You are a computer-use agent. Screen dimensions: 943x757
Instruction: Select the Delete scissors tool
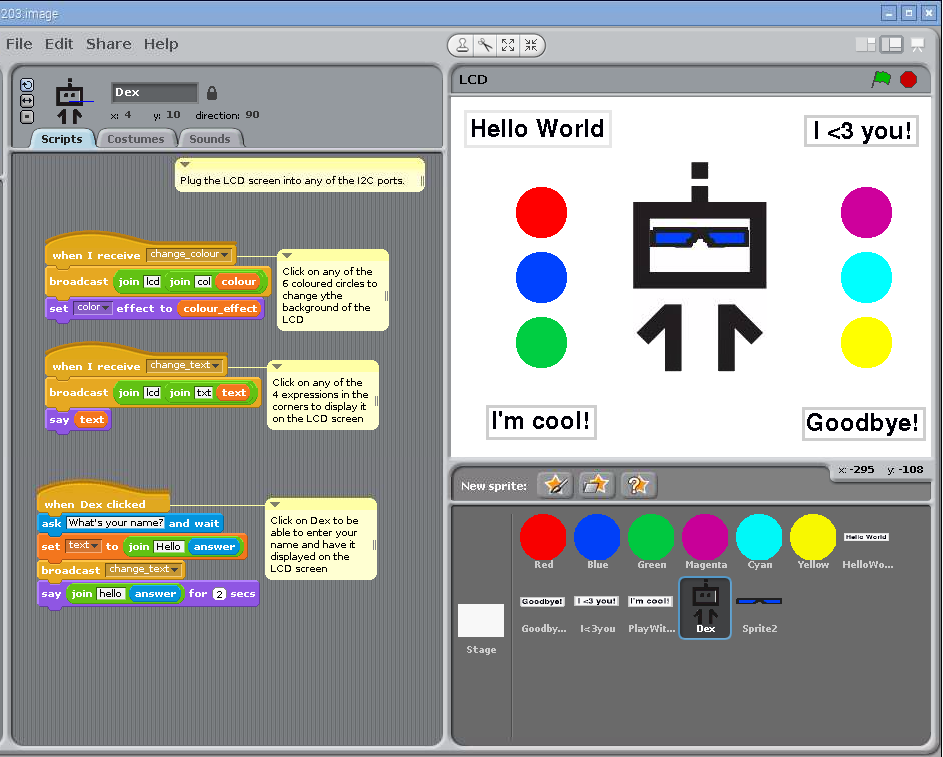(485, 45)
